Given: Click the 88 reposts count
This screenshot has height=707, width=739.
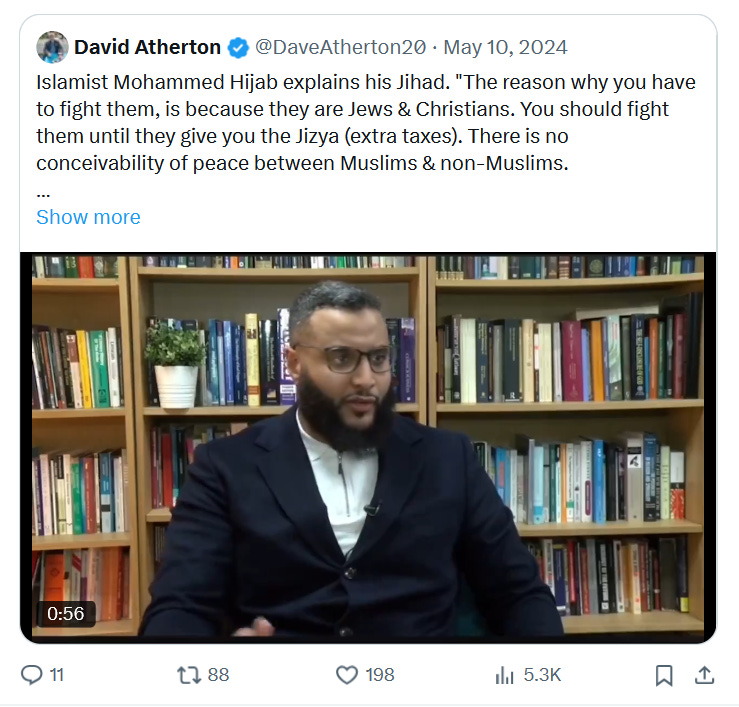Looking at the screenshot, I should click(218, 675).
